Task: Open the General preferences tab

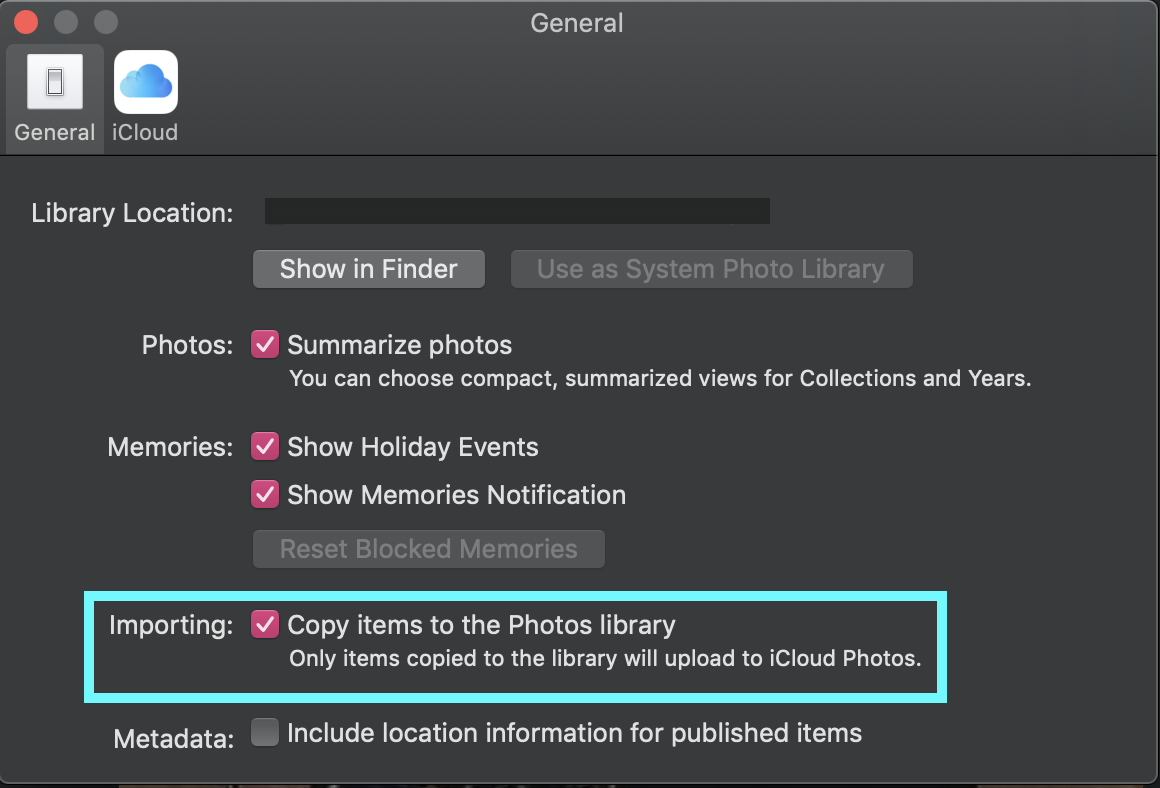Action: pos(55,98)
